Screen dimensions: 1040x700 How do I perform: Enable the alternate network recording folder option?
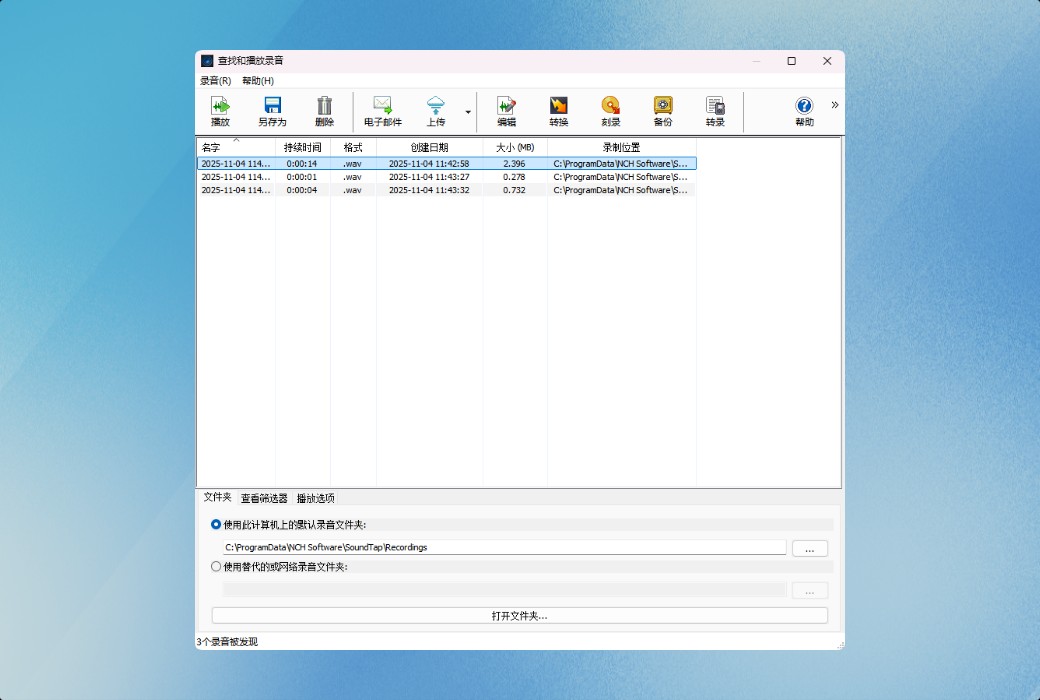[x=215, y=566]
